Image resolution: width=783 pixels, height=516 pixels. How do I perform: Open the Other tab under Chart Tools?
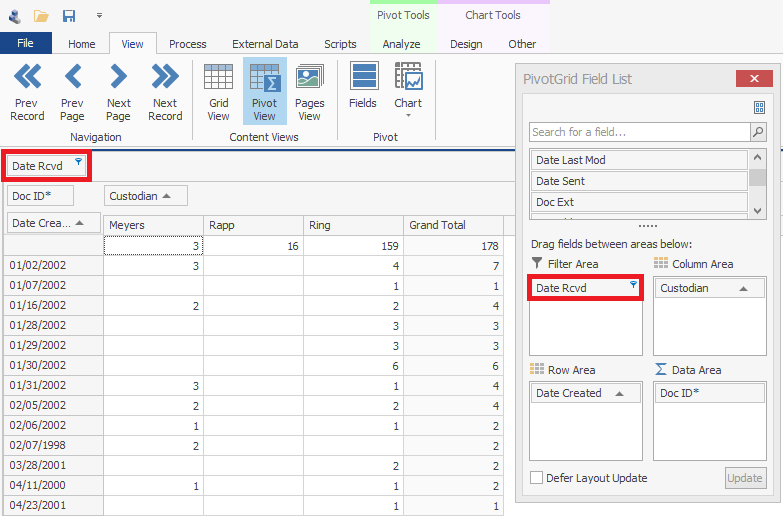coord(522,44)
